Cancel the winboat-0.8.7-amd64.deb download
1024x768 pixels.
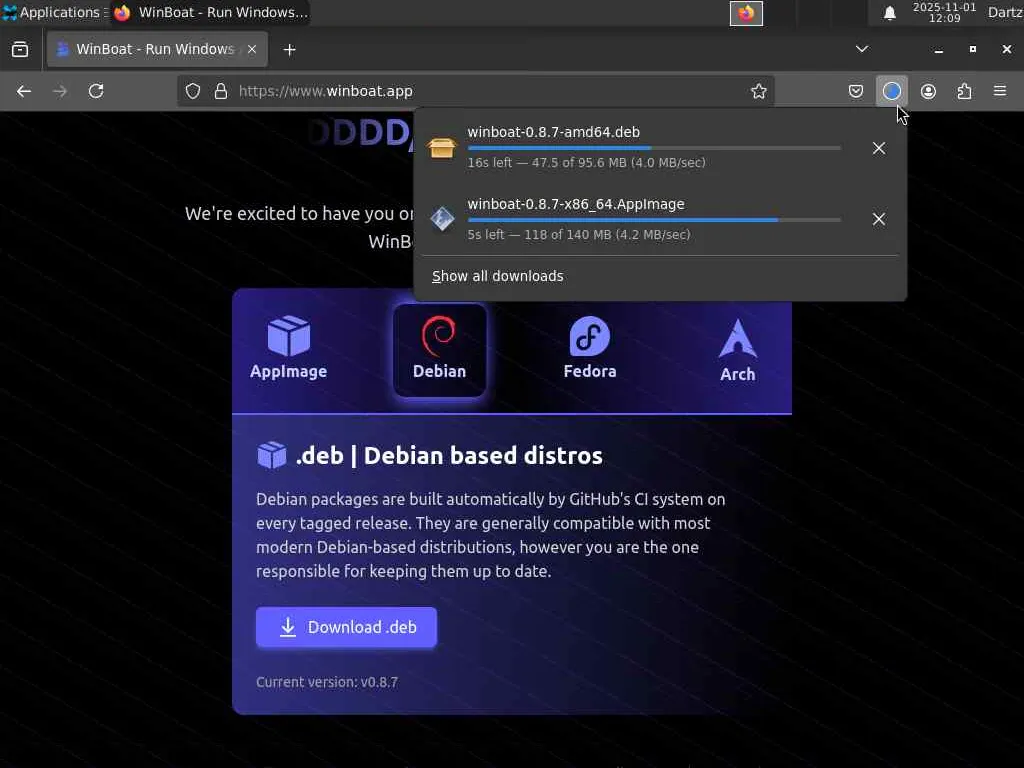coord(879,148)
